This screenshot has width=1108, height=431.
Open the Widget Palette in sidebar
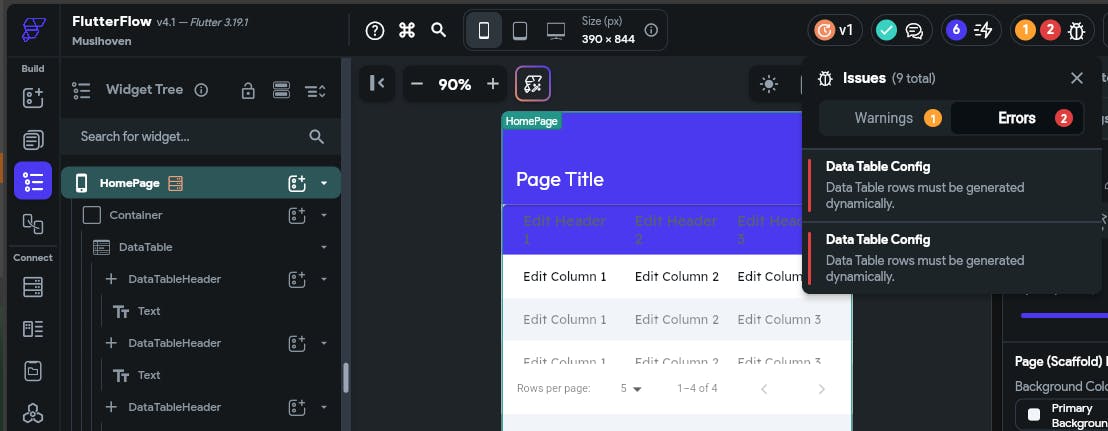pos(33,98)
